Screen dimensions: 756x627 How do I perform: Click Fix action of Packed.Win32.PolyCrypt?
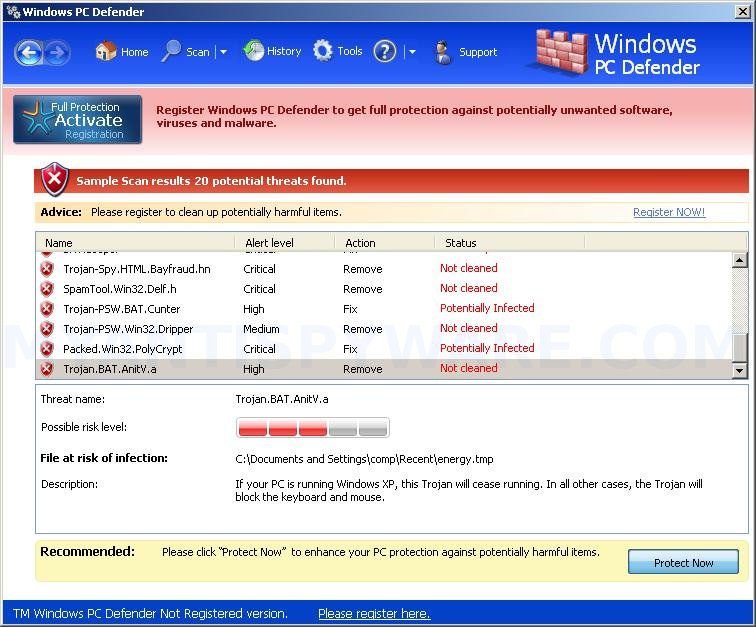(350, 349)
